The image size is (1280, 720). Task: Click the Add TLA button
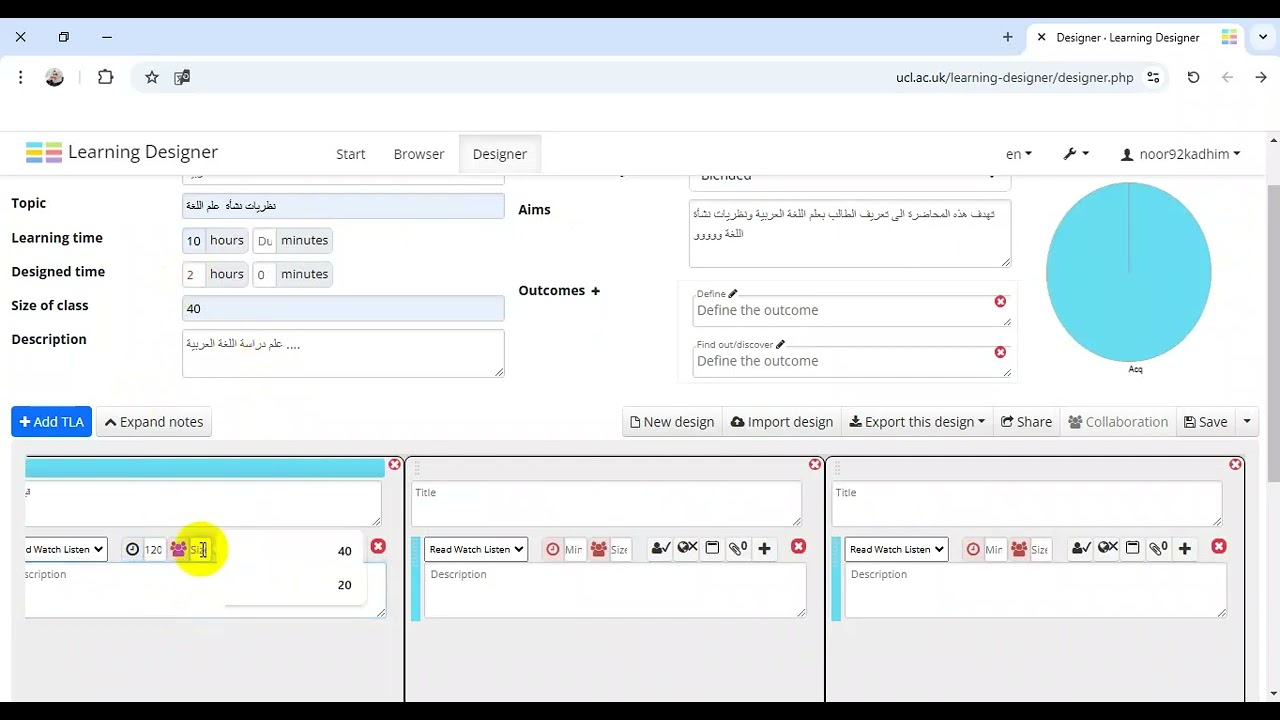52,422
